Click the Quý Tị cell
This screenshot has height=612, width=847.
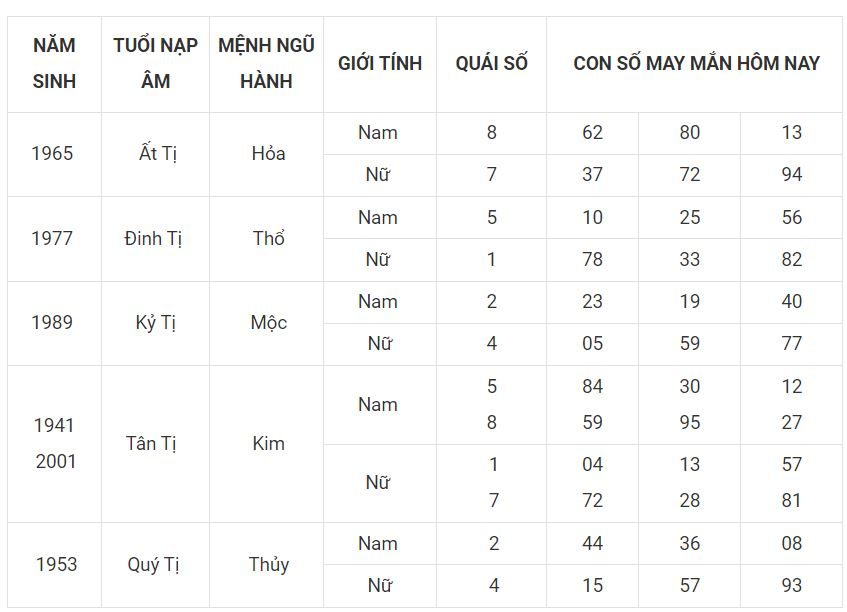click(155, 564)
